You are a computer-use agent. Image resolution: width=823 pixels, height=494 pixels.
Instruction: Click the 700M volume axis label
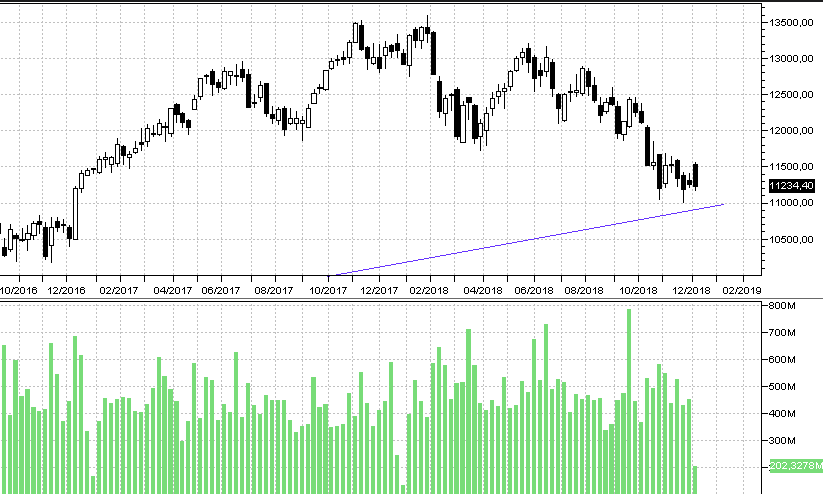point(782,332)
